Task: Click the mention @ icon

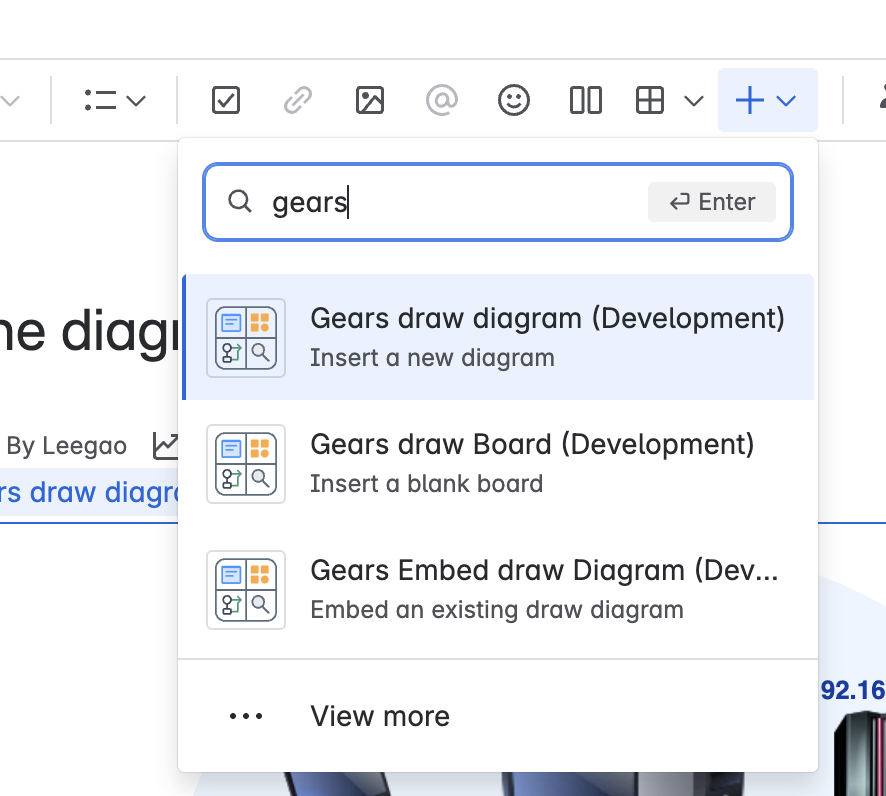Action: click(x=441, y=101)
